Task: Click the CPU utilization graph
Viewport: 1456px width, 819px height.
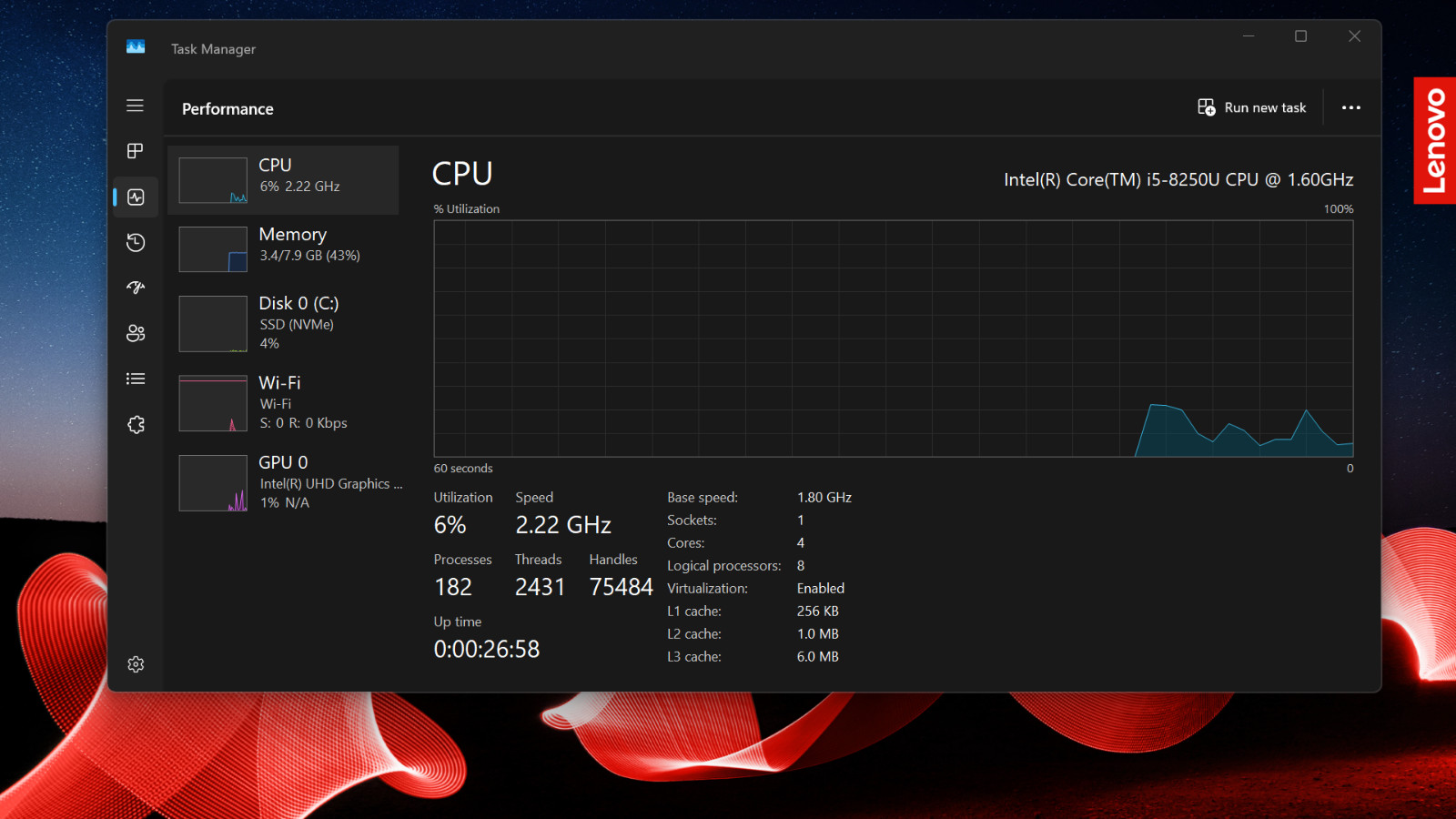Action: (894, 339)
